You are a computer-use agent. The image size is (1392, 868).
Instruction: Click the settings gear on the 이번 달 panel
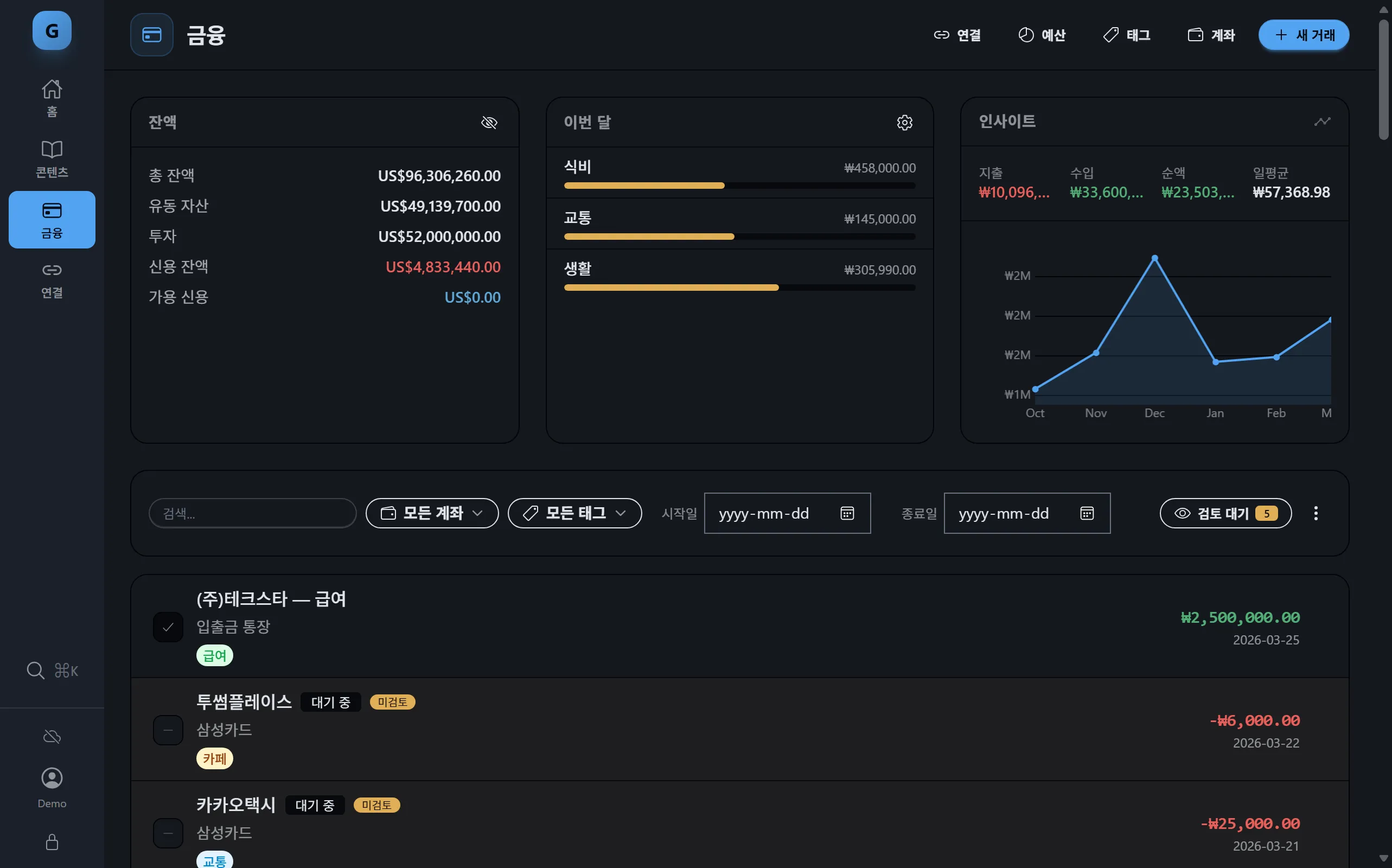coord(904,122)
